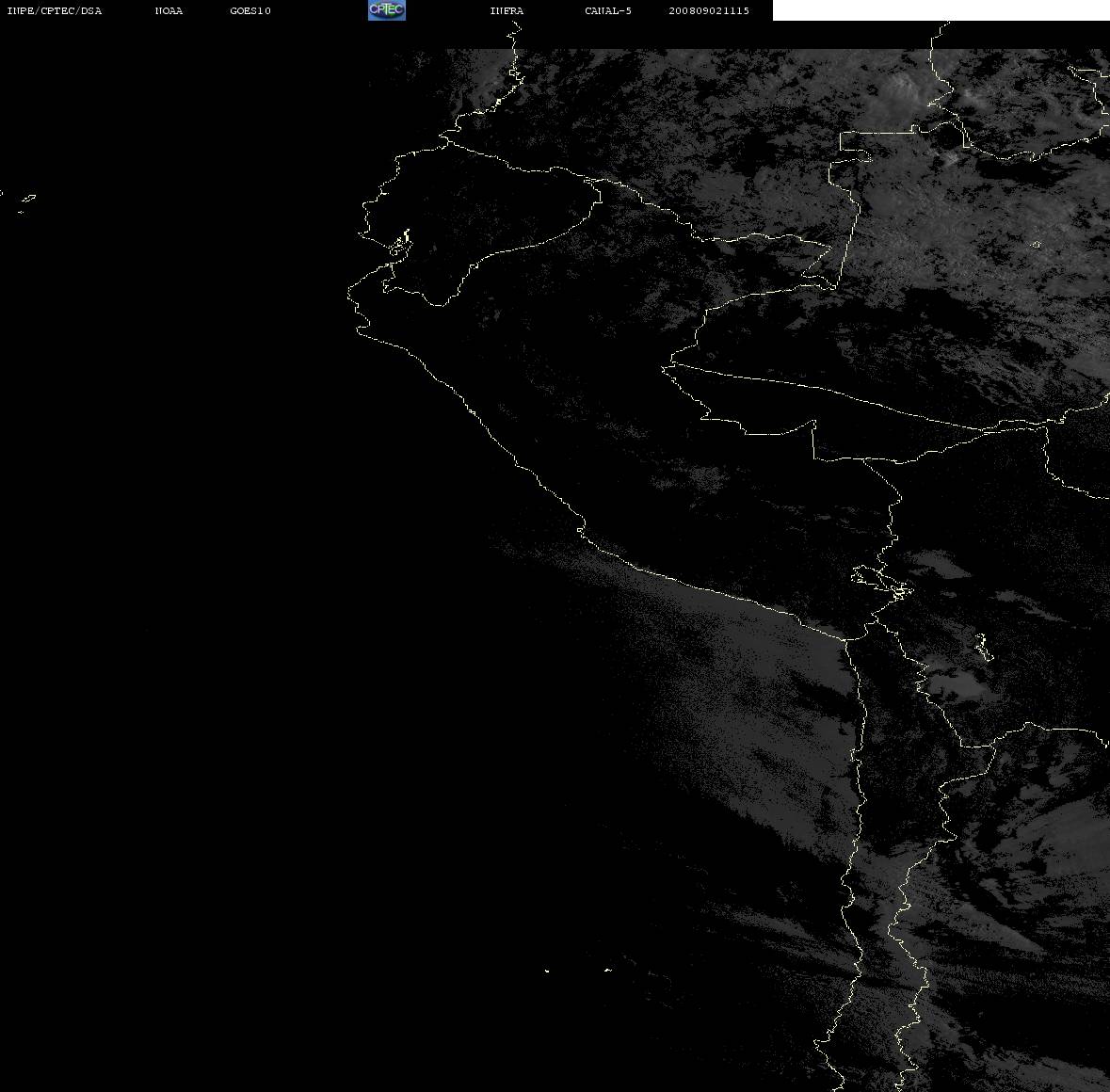Click the Peru-Chile coastal border junction
Viewport: 1110px width, 1092px height.
pos(845,640)
